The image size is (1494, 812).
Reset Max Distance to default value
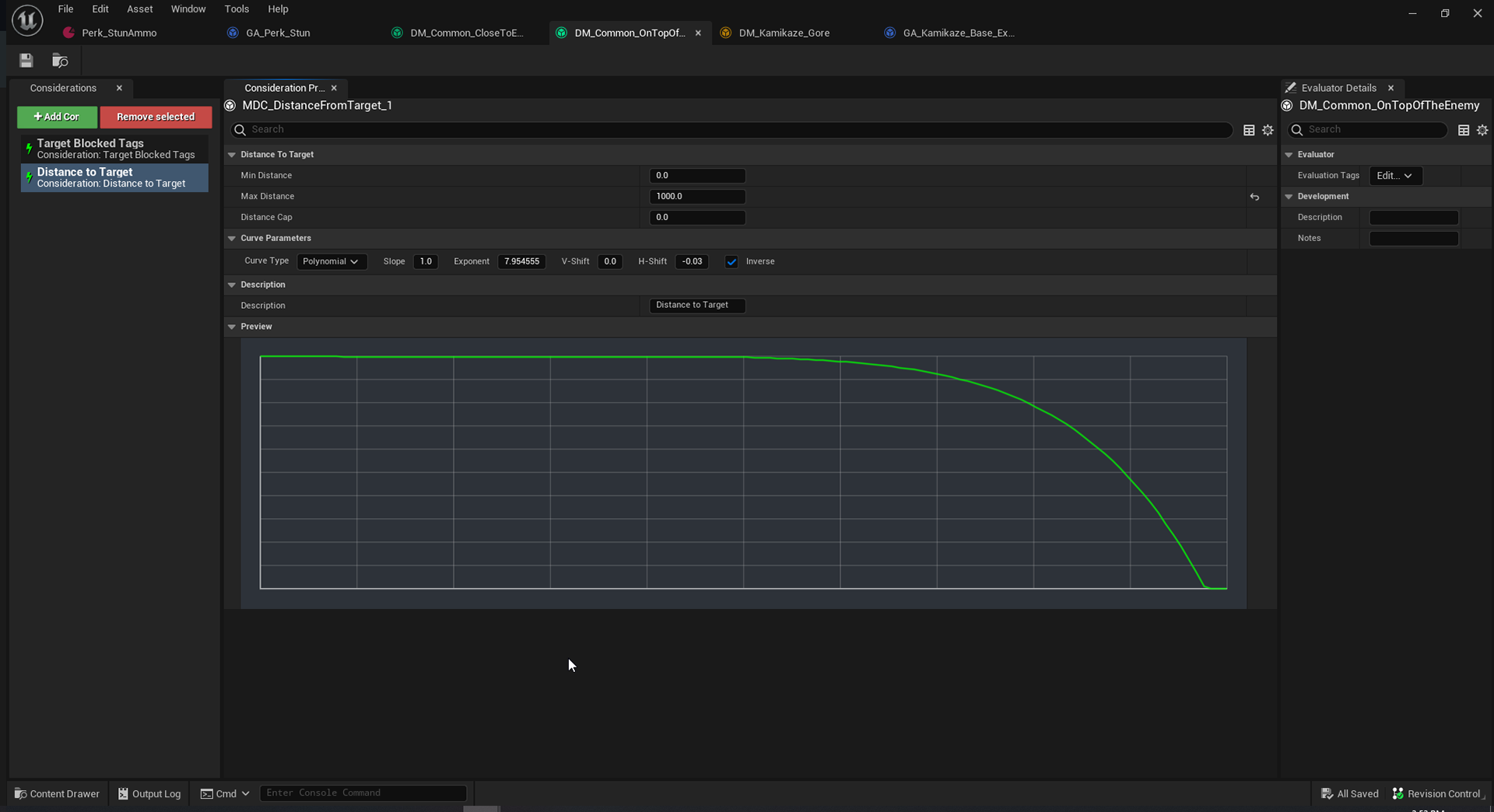pyautogui.click(x=1254, y=197)
